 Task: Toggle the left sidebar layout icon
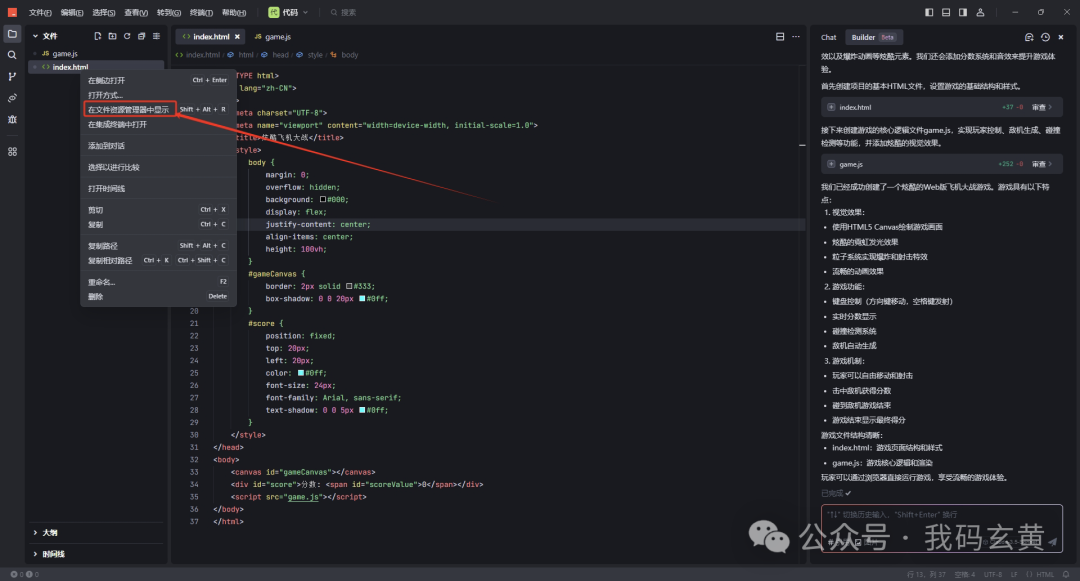(929, 12)
